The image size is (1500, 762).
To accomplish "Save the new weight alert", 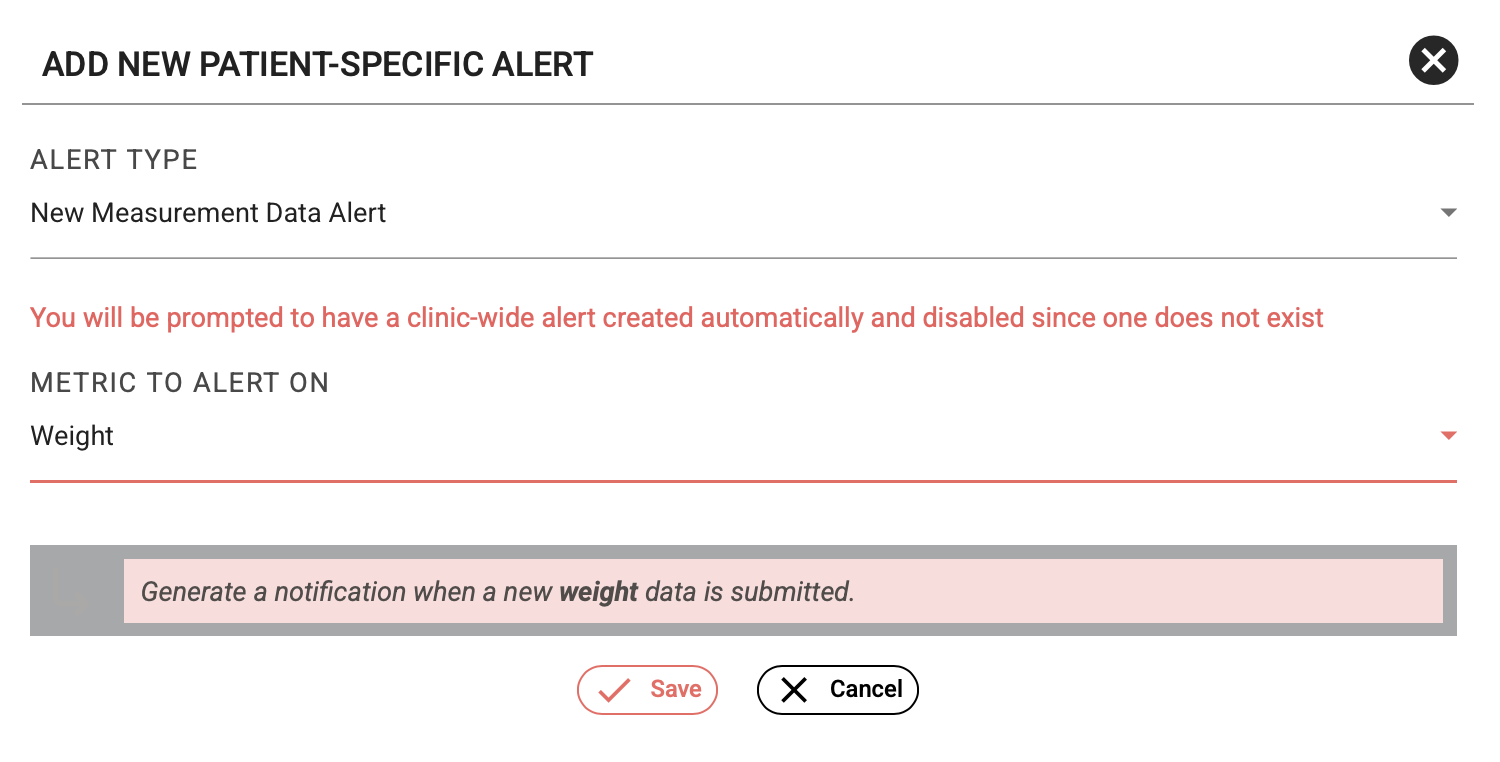I will (647, 690).
